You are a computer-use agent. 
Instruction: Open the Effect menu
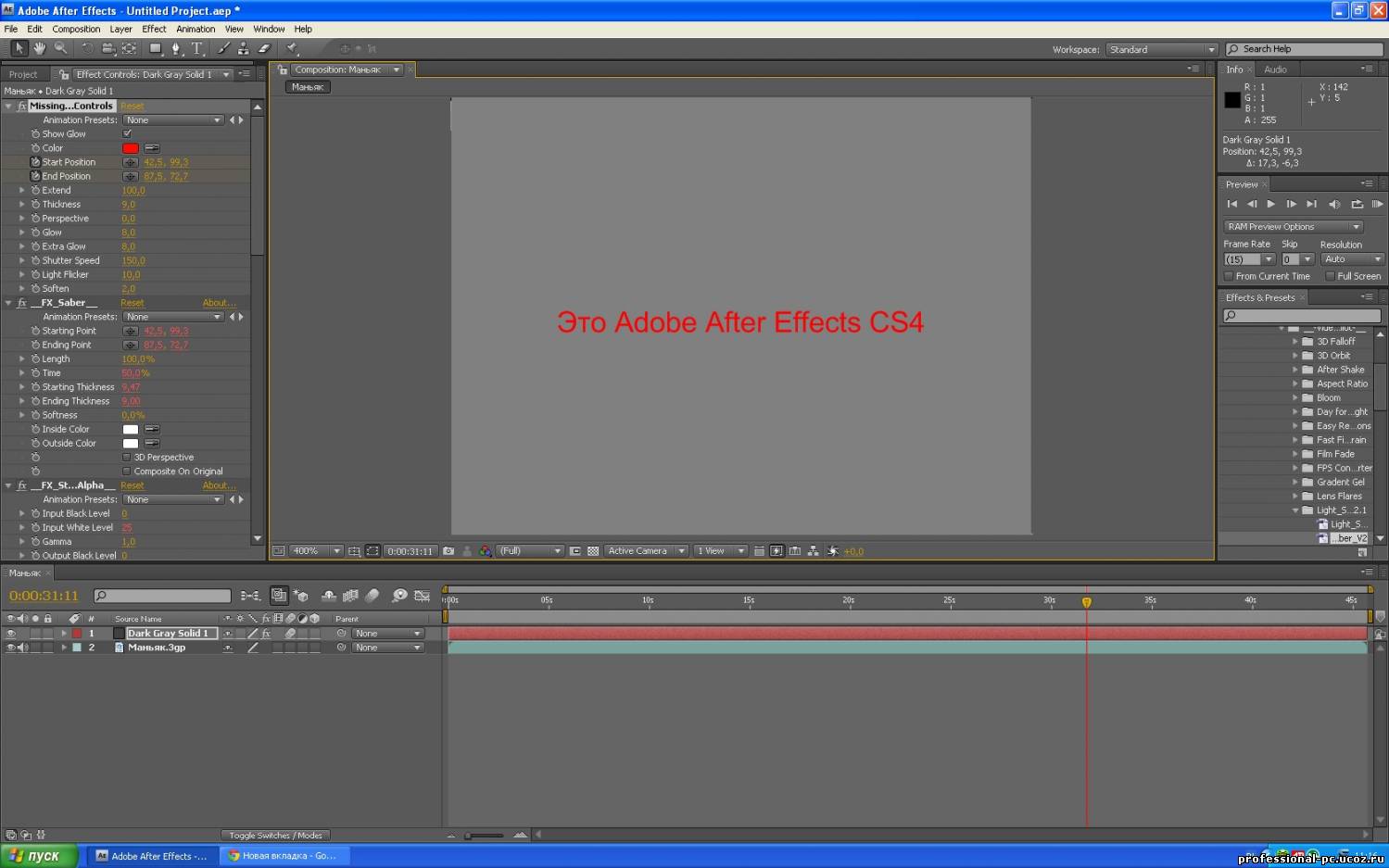click(x=154, y=29)
